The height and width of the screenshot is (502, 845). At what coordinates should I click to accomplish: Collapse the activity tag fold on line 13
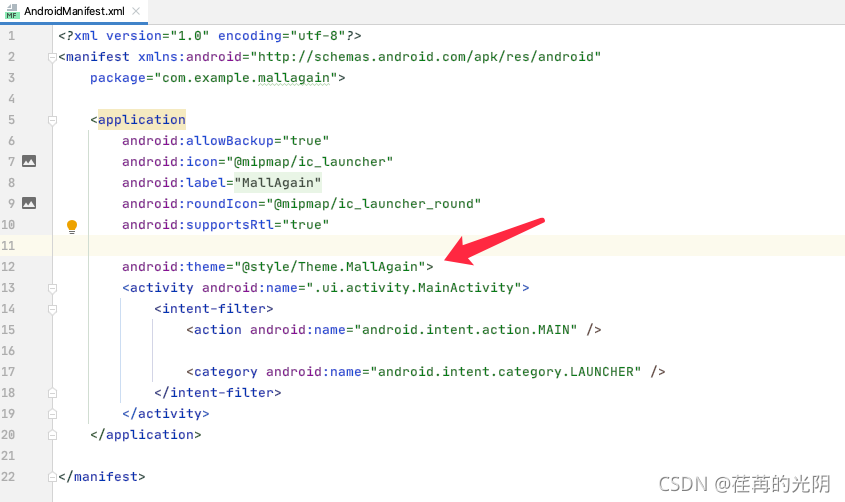point(52,288)
